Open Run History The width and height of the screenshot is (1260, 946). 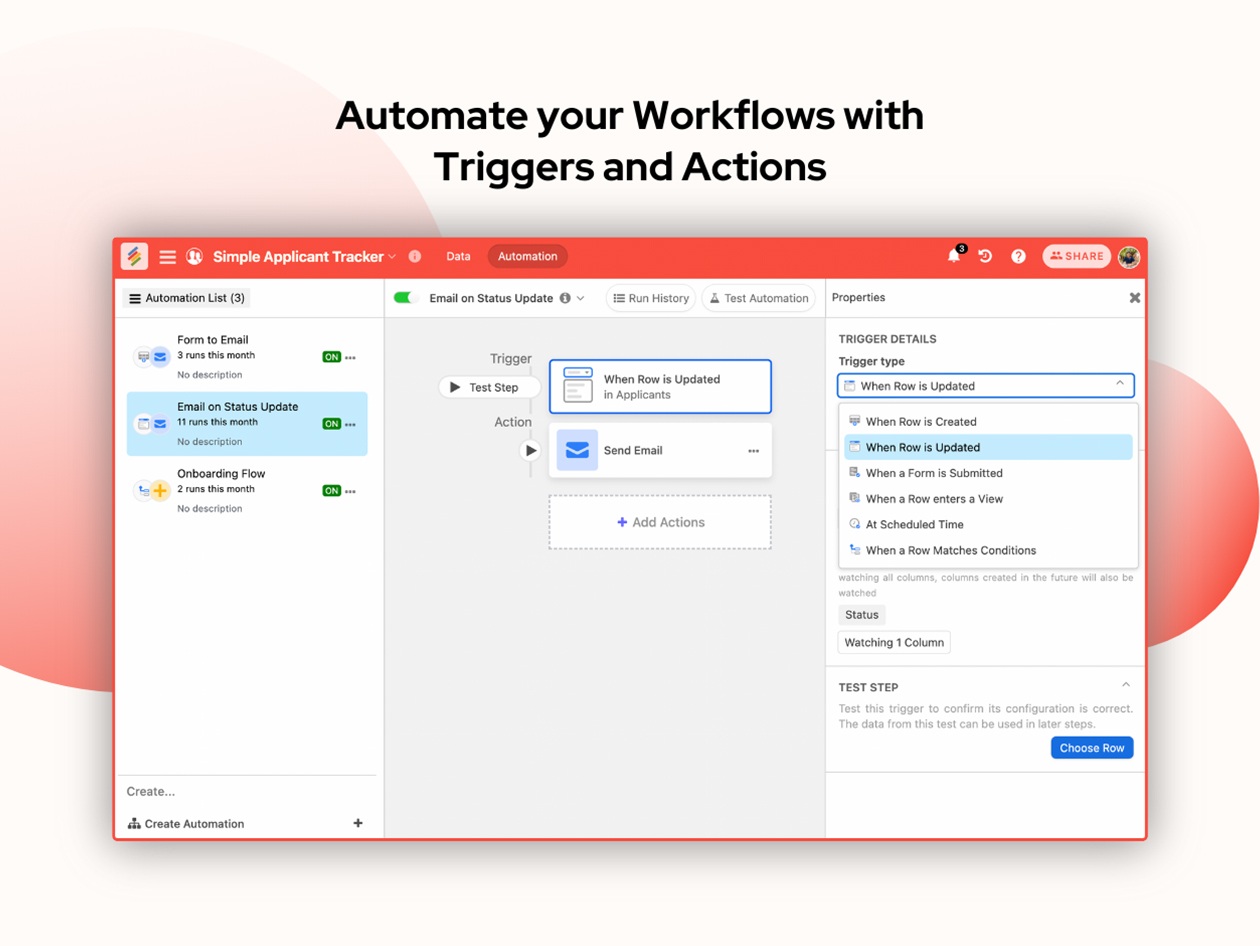651,298
